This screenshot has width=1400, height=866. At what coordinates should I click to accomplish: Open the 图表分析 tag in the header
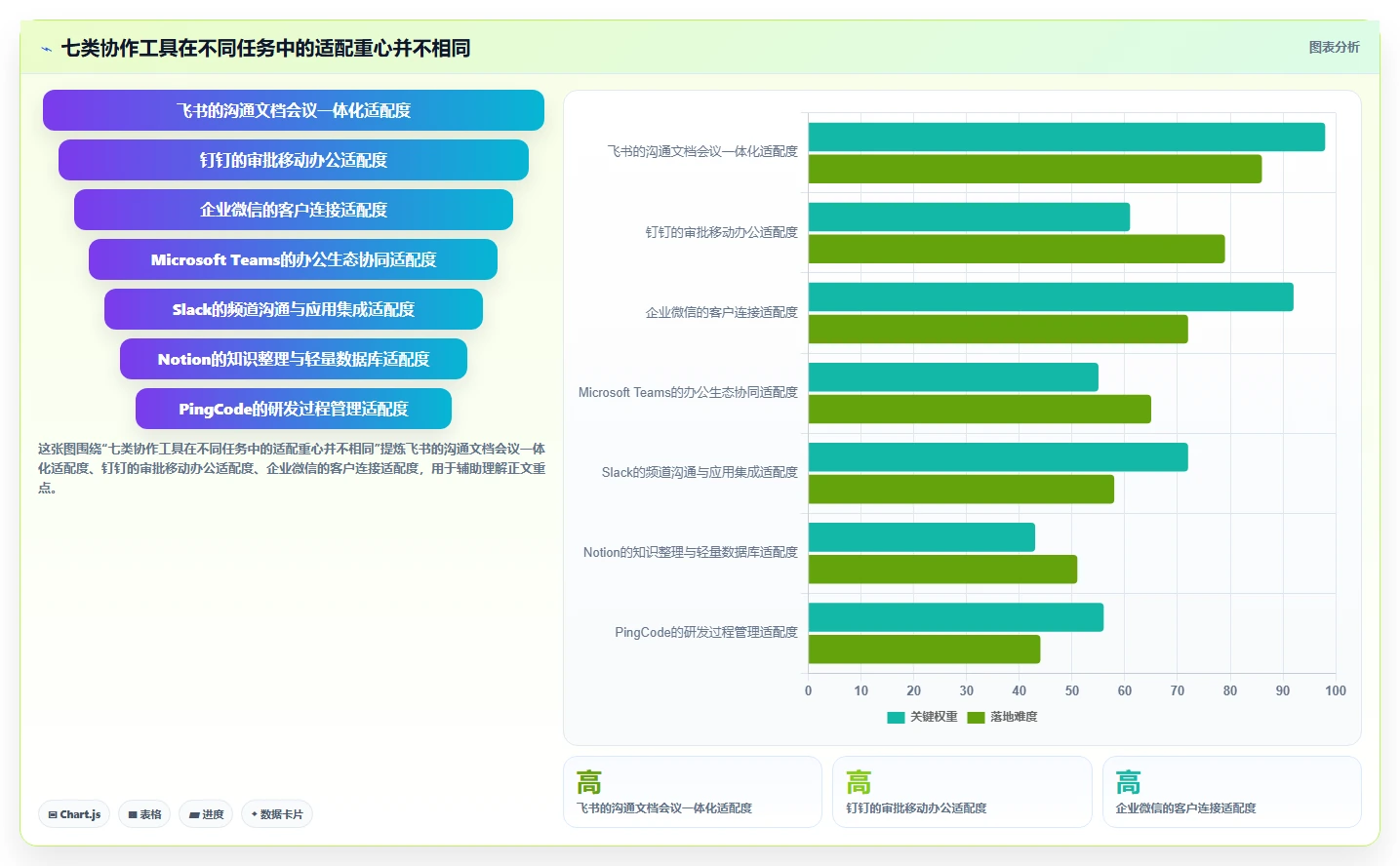click(1334, 47)
